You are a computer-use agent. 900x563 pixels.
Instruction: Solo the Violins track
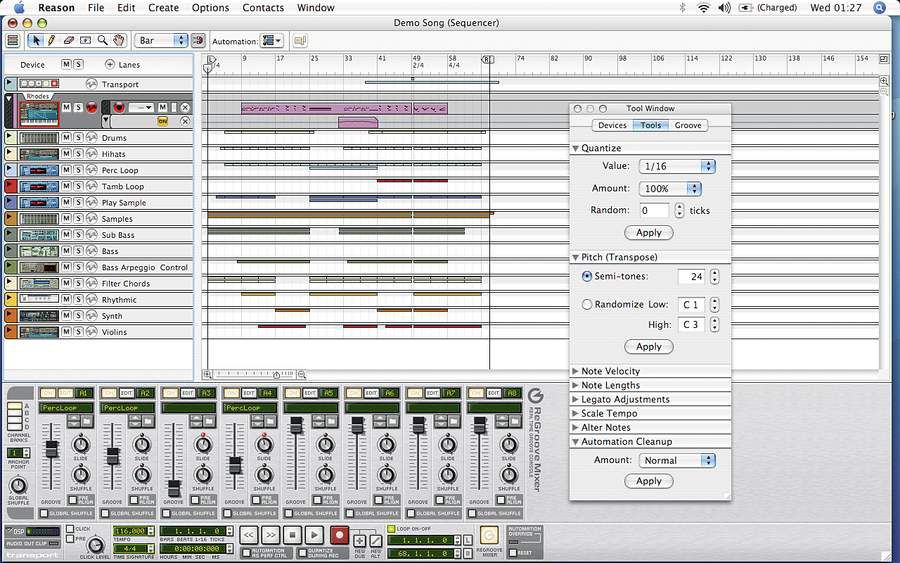pyautogui.click(x=78, y=332)
